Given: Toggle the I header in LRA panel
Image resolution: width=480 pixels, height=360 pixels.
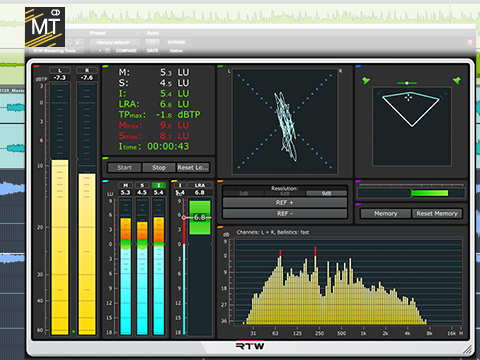Looking at the screenshot, I should click(x=180, y=185).
